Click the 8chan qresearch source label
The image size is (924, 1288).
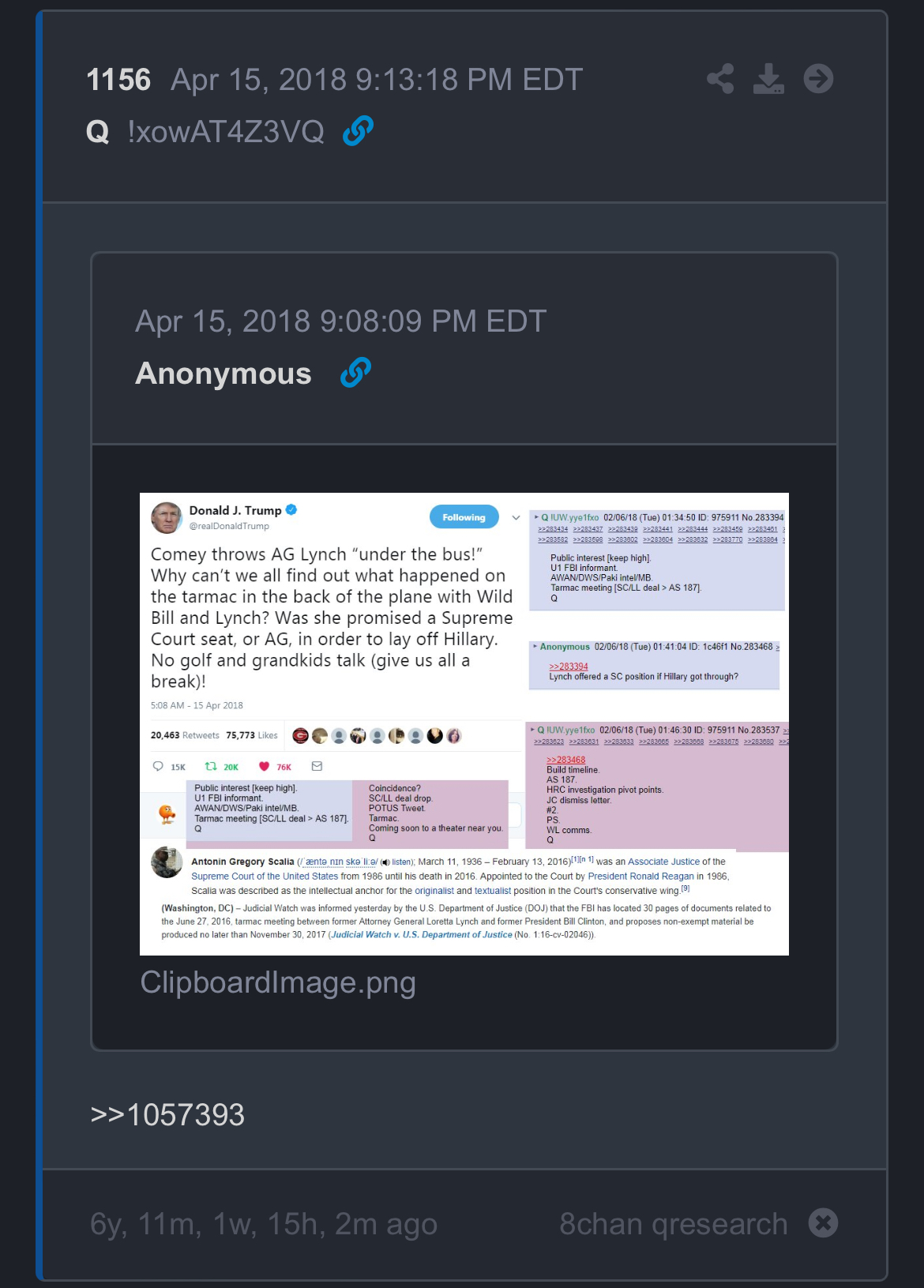[674, 1224]
